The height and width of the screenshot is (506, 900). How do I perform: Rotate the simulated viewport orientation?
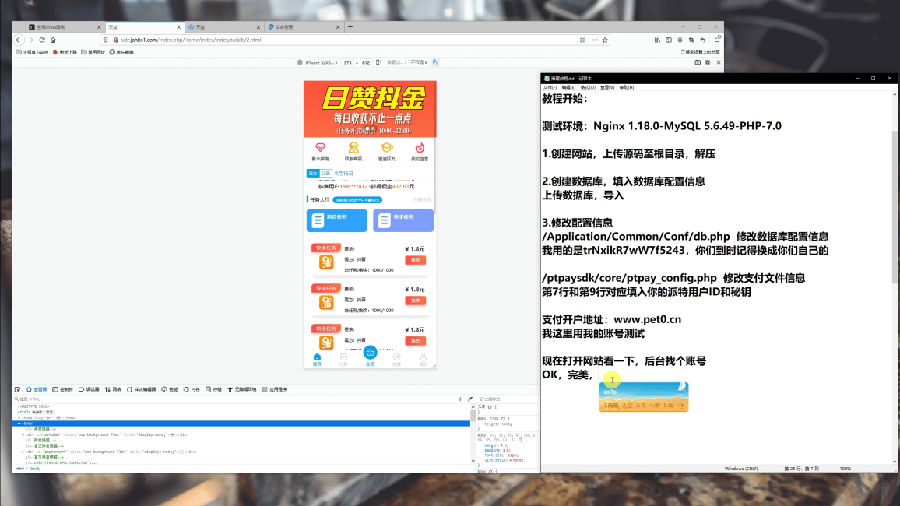click(378, 63)
